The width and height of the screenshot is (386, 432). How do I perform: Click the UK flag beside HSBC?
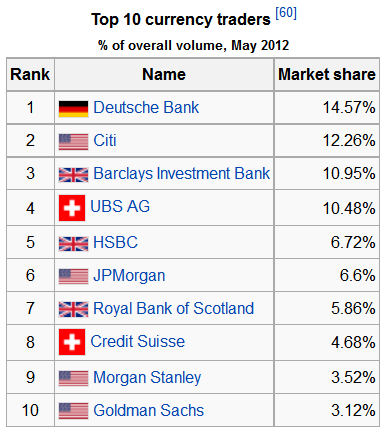73,244
